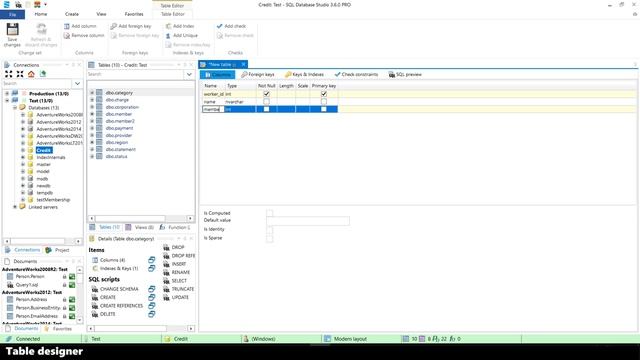The width and height of the screenshot is (640, 360).
Task: Click the Remove column icon
Action: click(67, 36)
